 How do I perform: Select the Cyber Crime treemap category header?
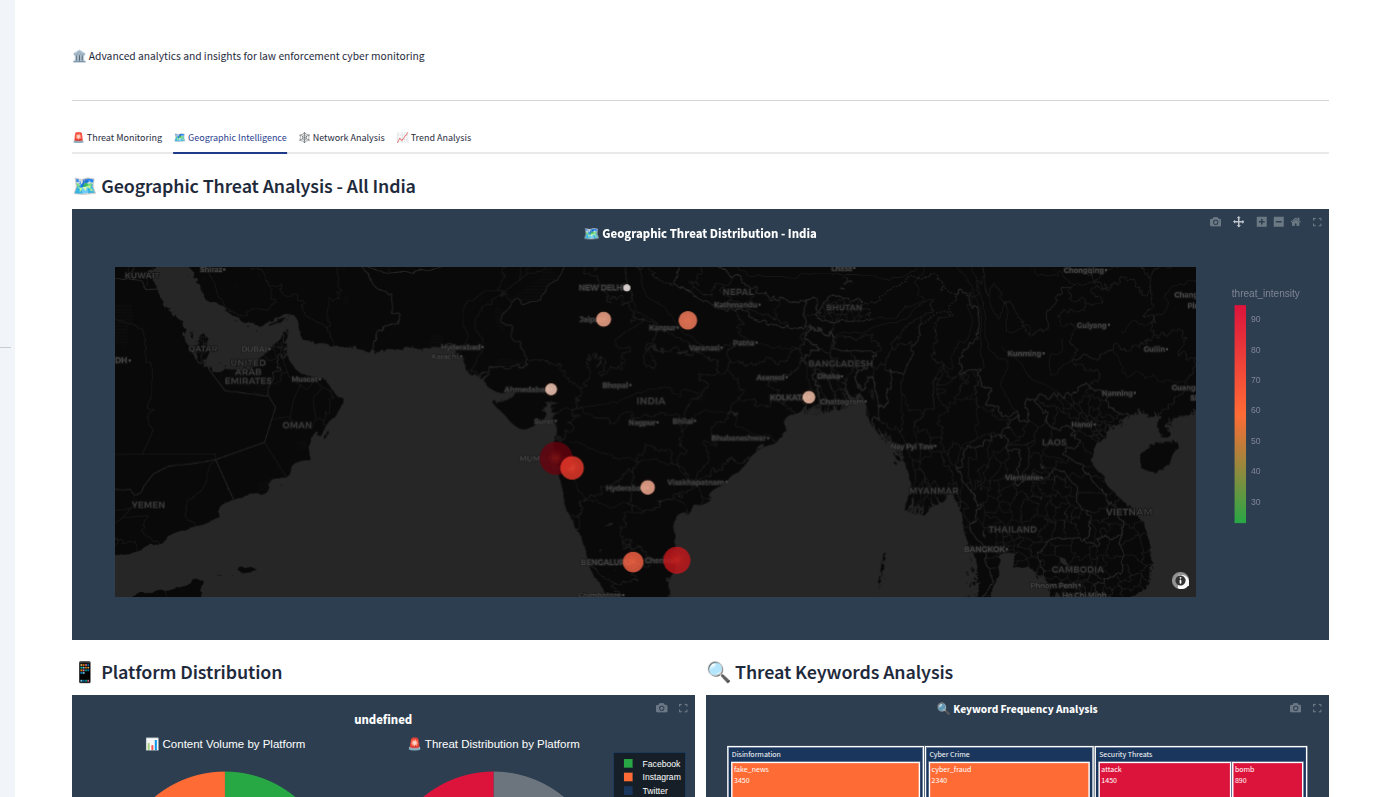point(1010,754)
